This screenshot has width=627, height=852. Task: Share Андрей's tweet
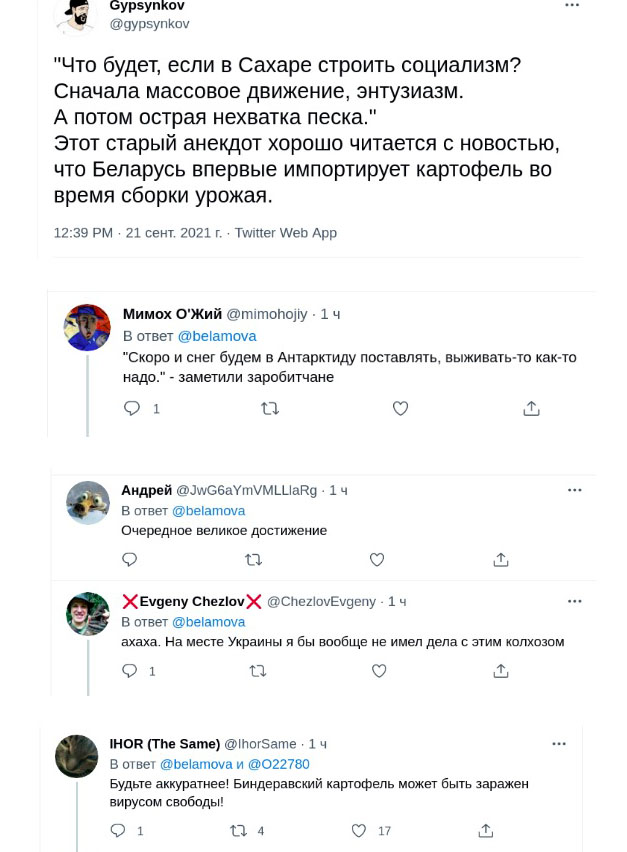(501, 560)
